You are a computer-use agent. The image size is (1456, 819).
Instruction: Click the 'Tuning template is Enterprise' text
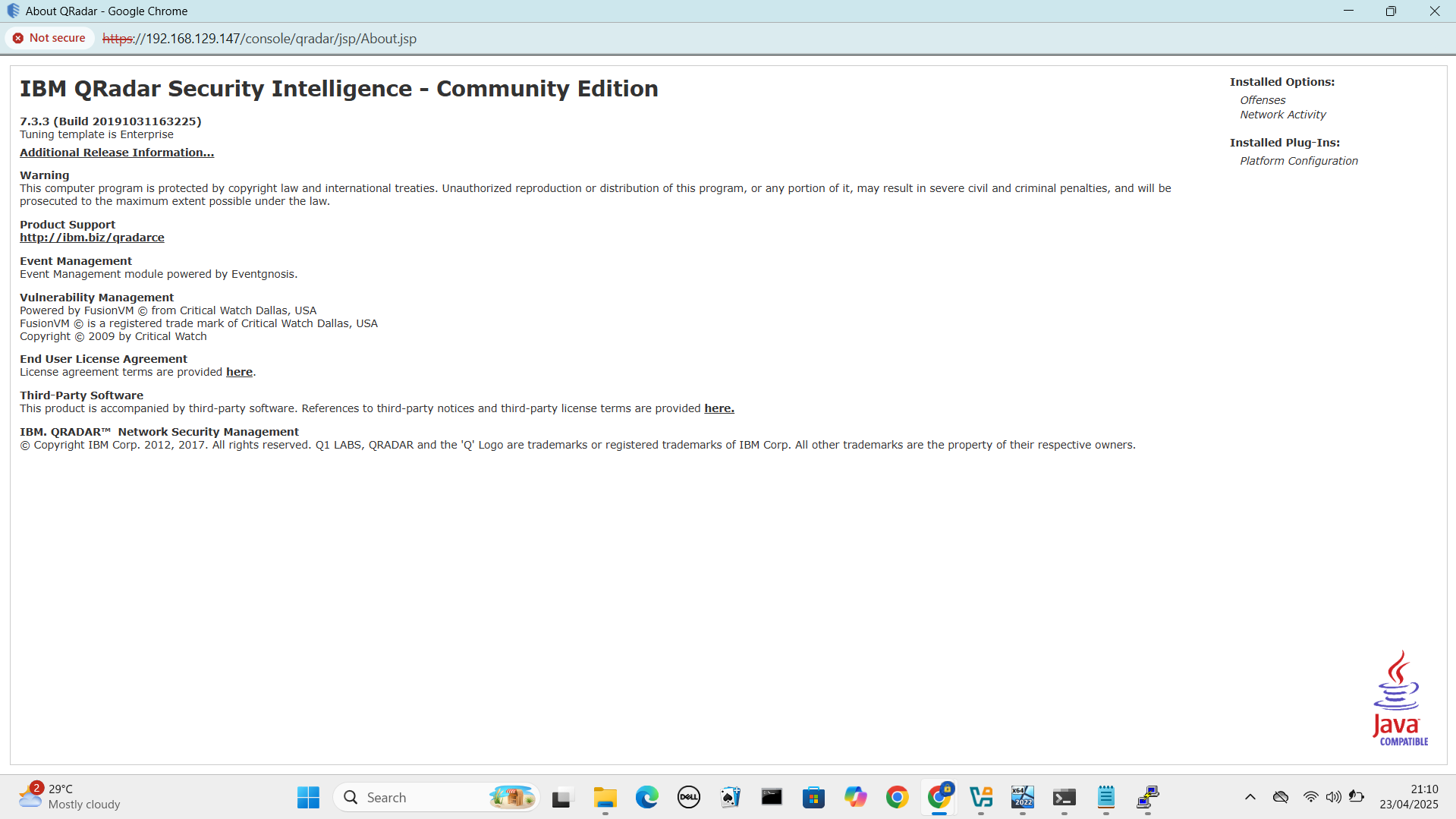[96, 134]
